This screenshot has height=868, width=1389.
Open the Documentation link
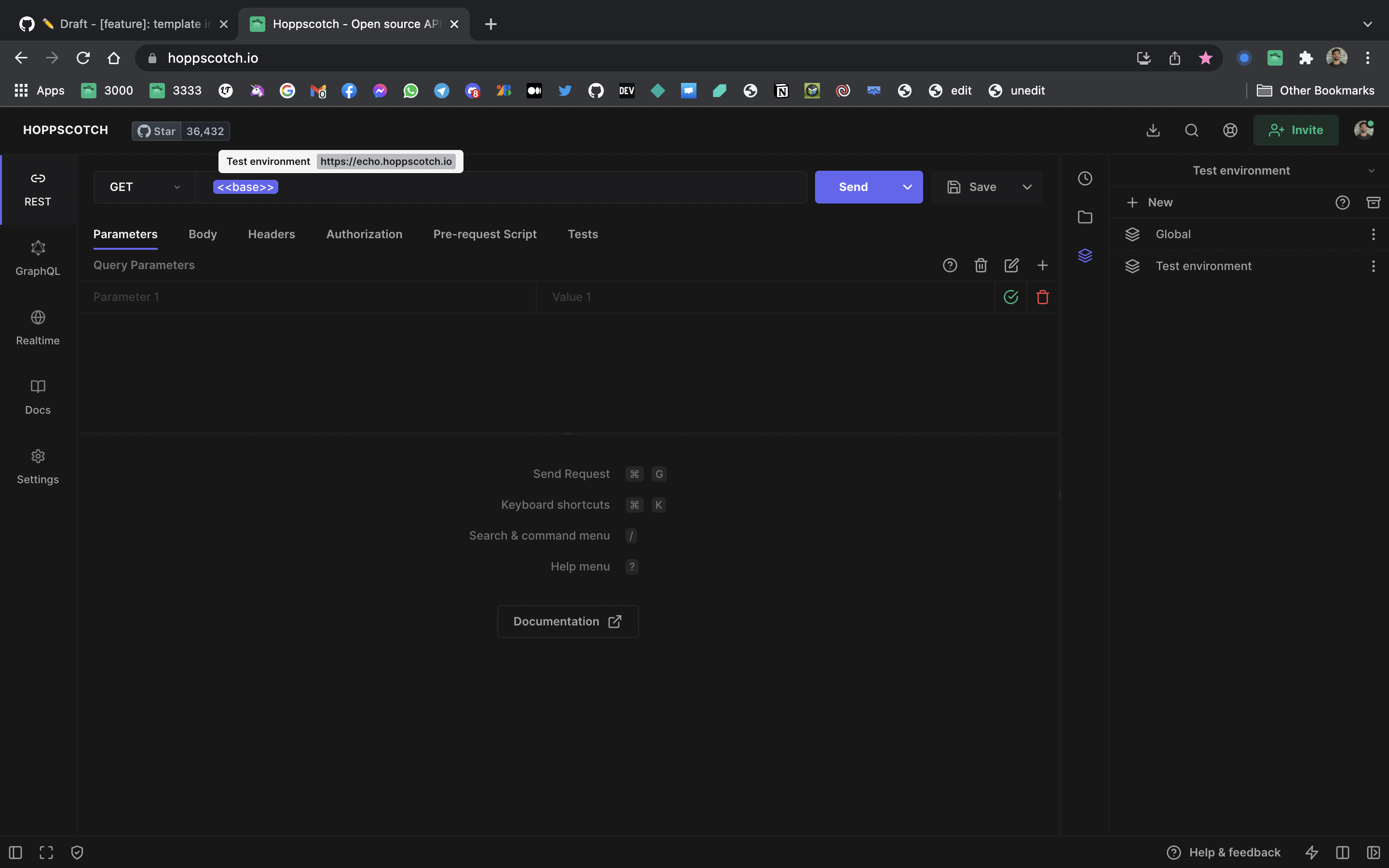coord(568,621)
